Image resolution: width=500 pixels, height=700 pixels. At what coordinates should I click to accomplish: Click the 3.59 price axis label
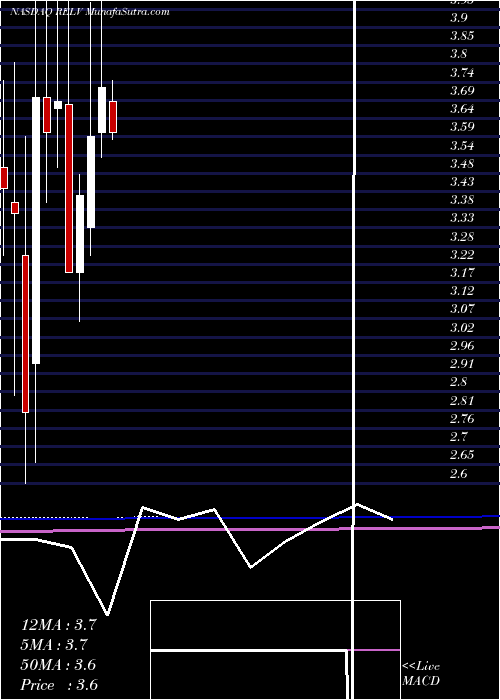tap(462, 127)
